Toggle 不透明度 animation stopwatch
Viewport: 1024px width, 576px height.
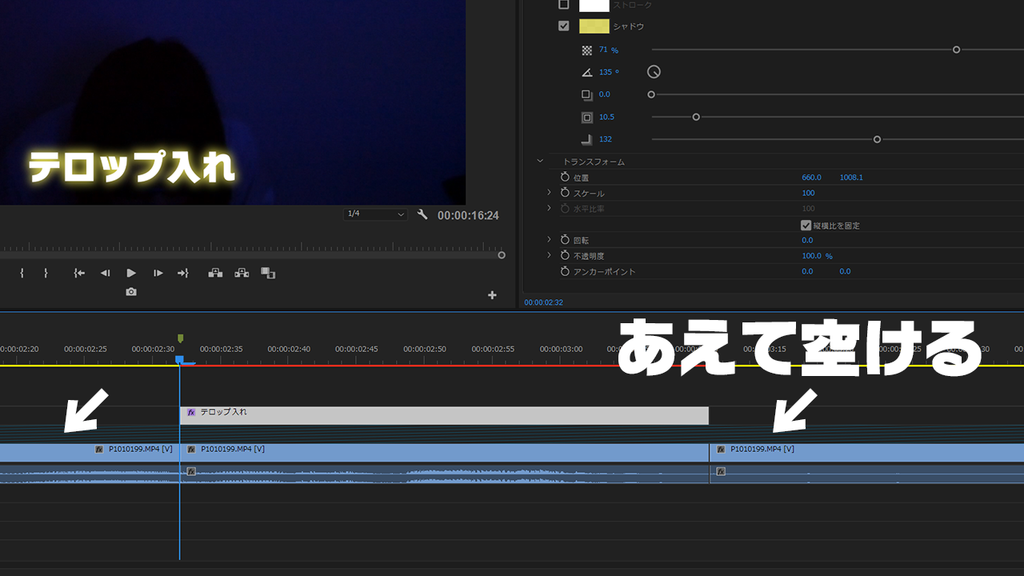point(565,255)
